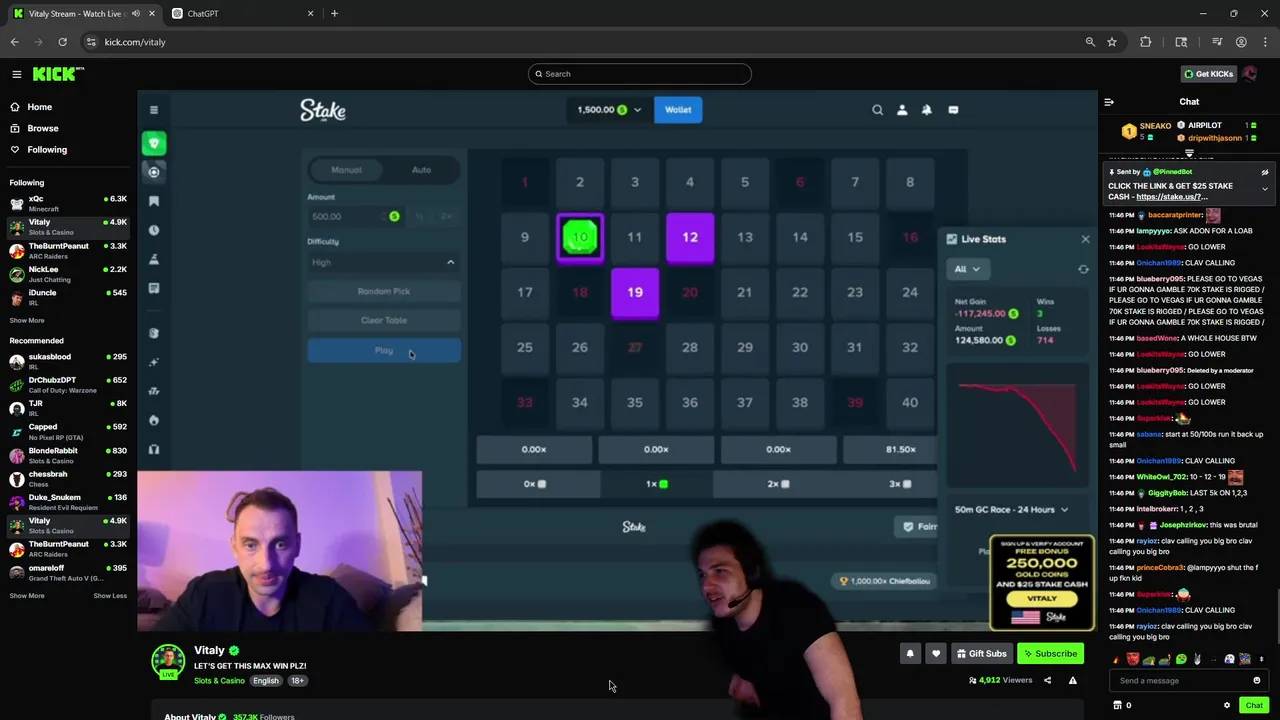The width and height of the screenshot is (1280, 720).
Task: Open the Kick hamburger sidebar menu
Action: click(x=17, y=74)
